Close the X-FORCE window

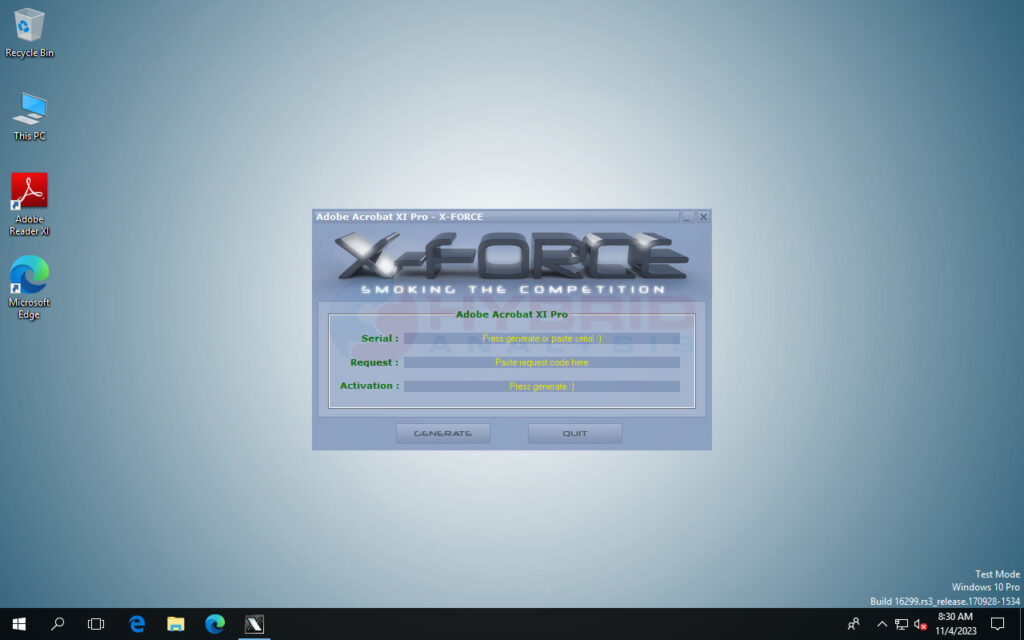coord(703,217)
